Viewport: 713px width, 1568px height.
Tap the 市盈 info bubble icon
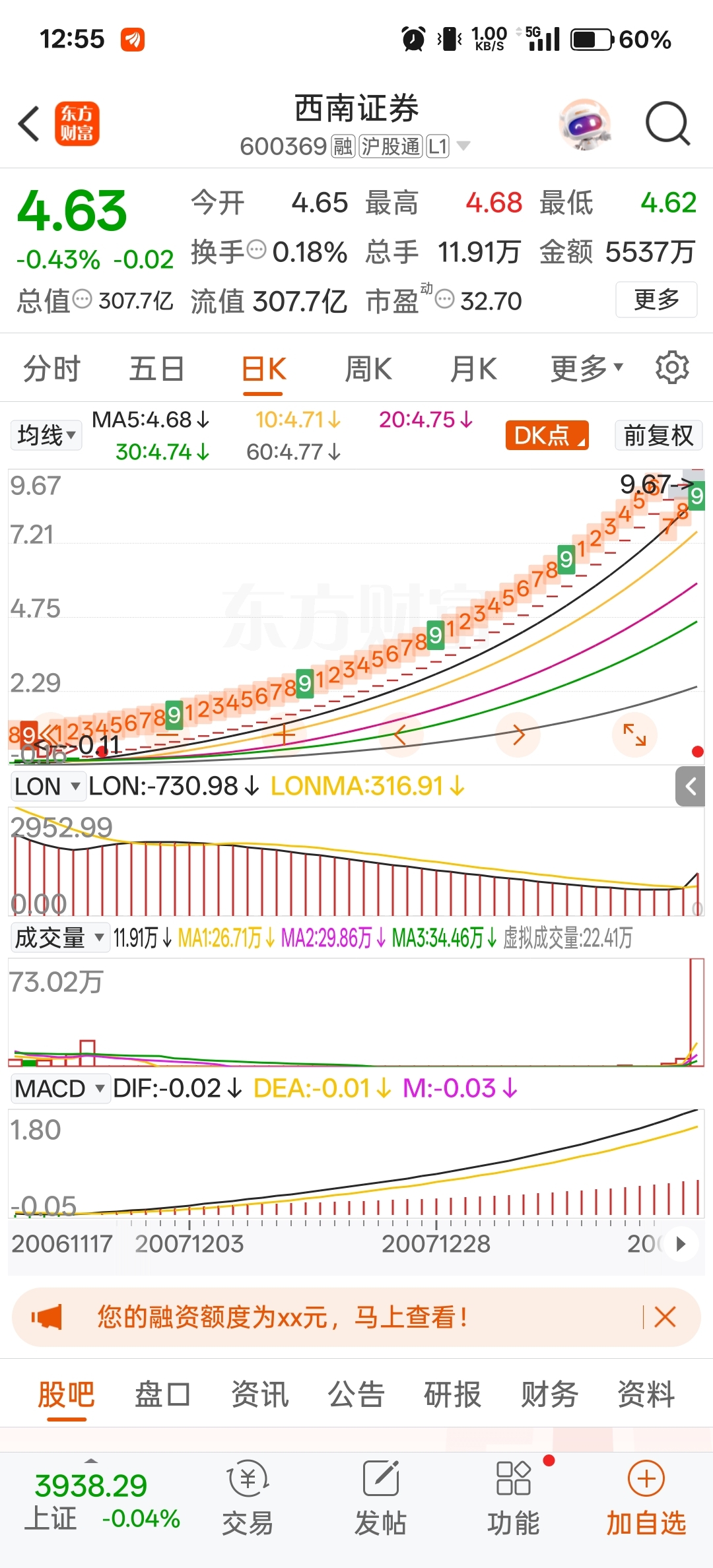coord(445,299)
